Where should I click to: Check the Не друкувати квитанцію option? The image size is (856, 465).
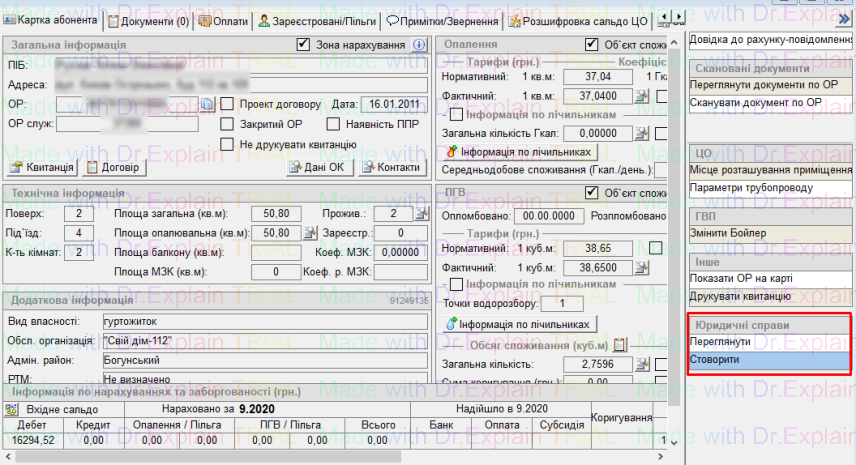(227, 144)
